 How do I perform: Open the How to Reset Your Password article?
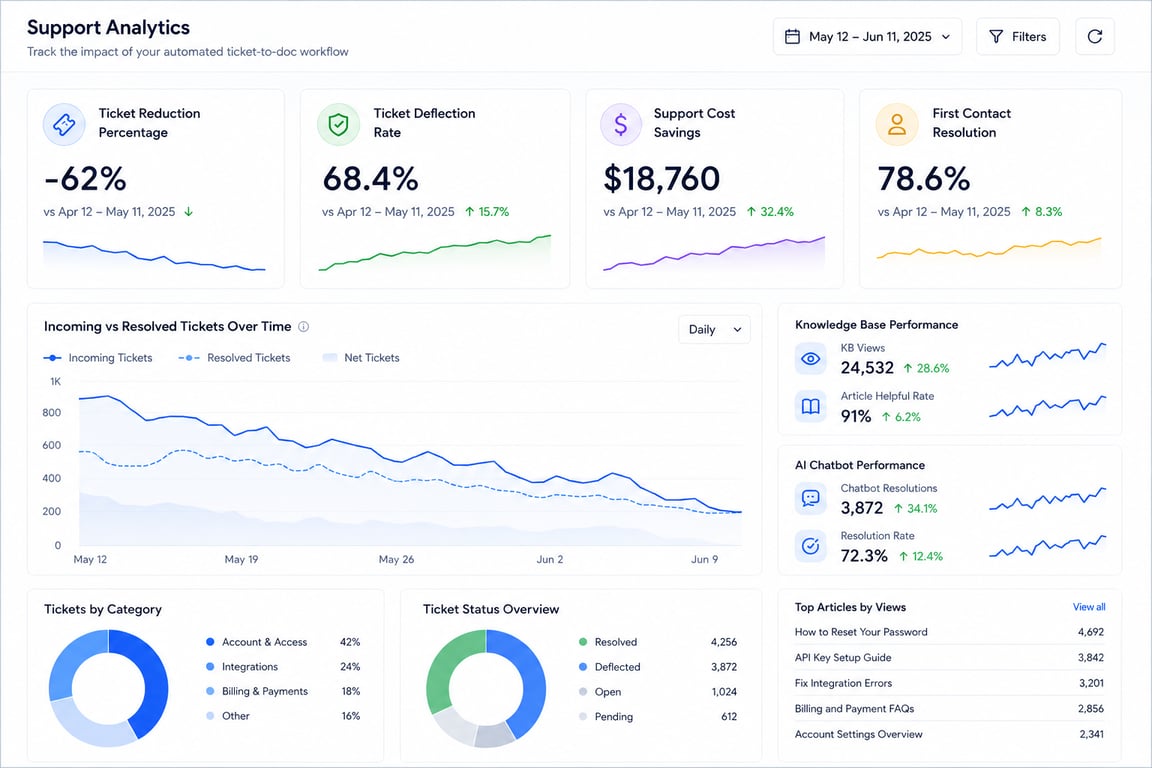tap(949, 632)
